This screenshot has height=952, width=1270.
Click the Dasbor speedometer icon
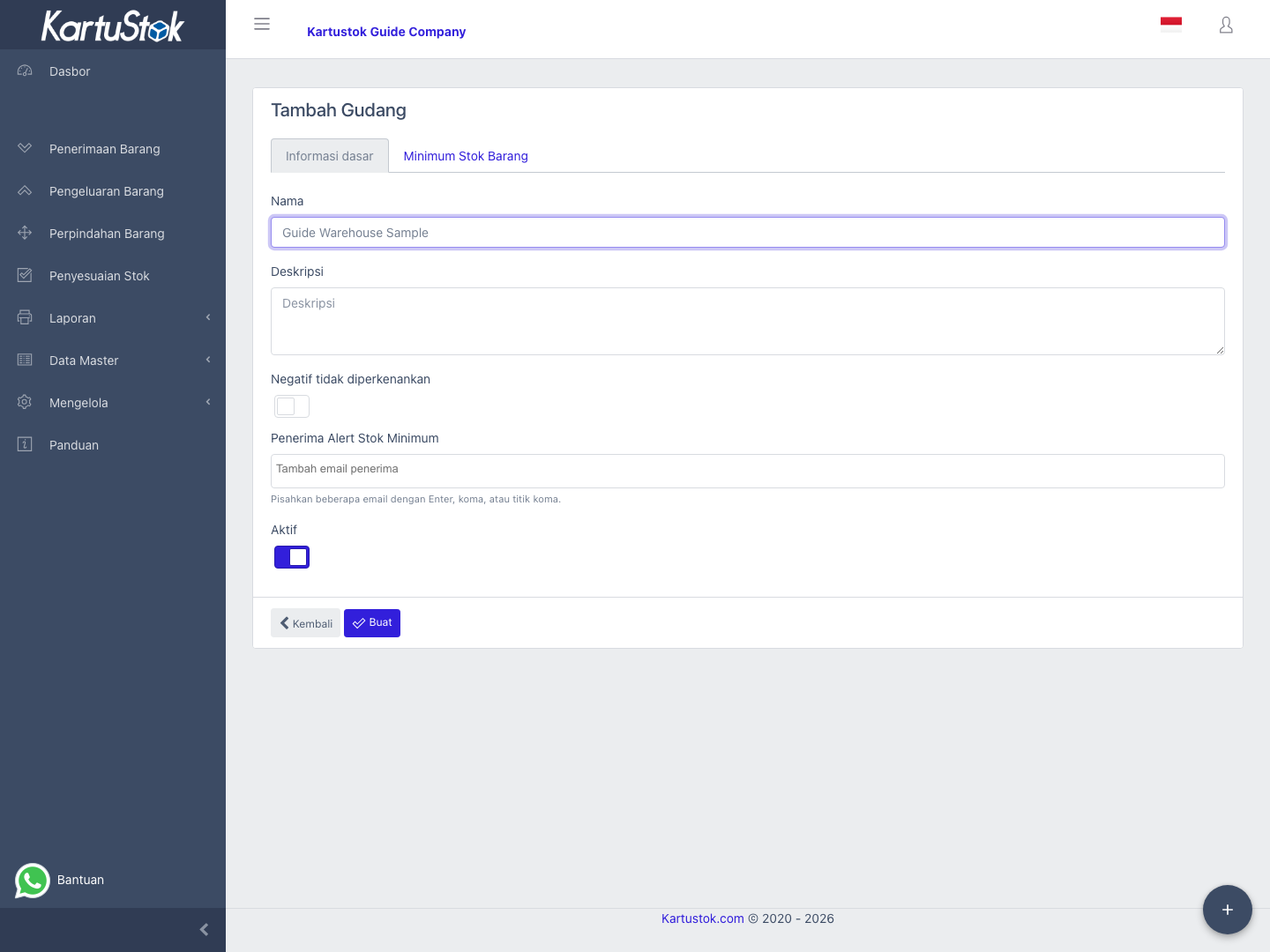pyautogui.click(x=25, y=71)
